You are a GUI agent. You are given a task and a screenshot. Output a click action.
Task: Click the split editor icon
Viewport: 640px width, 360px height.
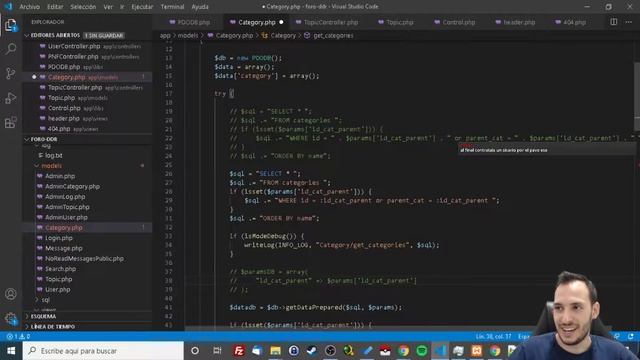coord(613,22)
